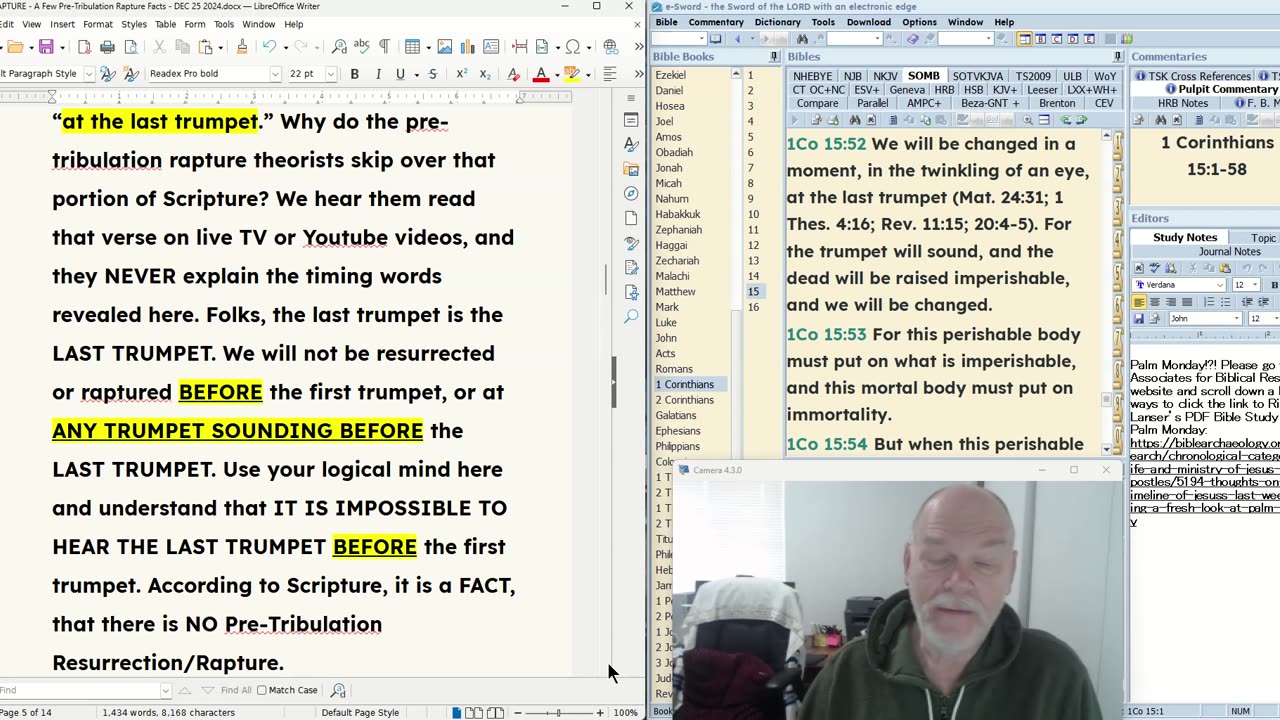Open the Writer print dialog
The height and width of the screenshot is (720, 1280).
click(x=107, y=47)
